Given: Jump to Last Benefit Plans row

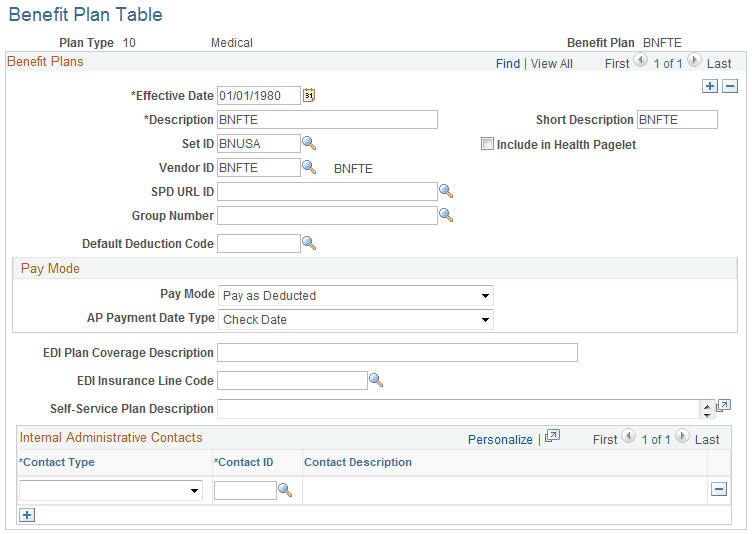Looking at the screenshot, I should [x=719, y=64].
